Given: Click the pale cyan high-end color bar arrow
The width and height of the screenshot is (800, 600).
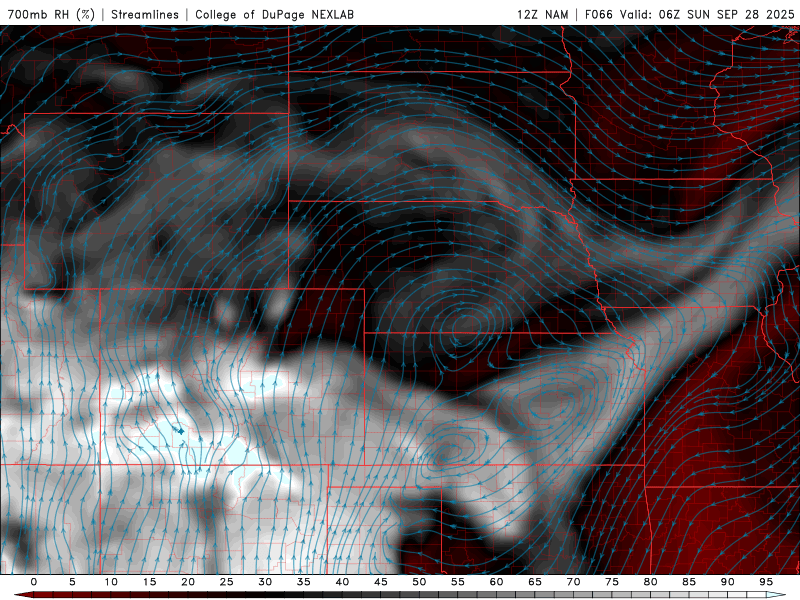Looking at the screenshot, I should (777, 595).
